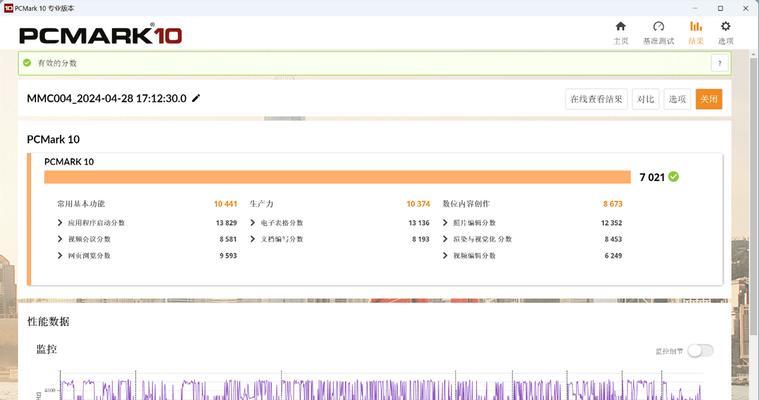The width and height of the screenshot is (759, 400).
Task: Click the green valid-score check icon in banner
Action: coord(27,63)
